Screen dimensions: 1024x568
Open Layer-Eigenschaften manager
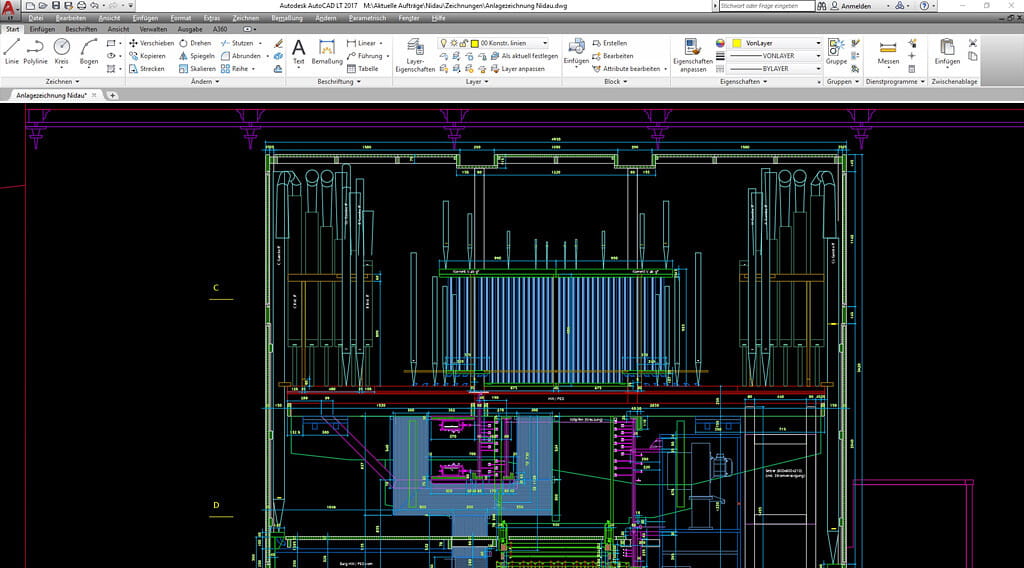pos(415,54)
